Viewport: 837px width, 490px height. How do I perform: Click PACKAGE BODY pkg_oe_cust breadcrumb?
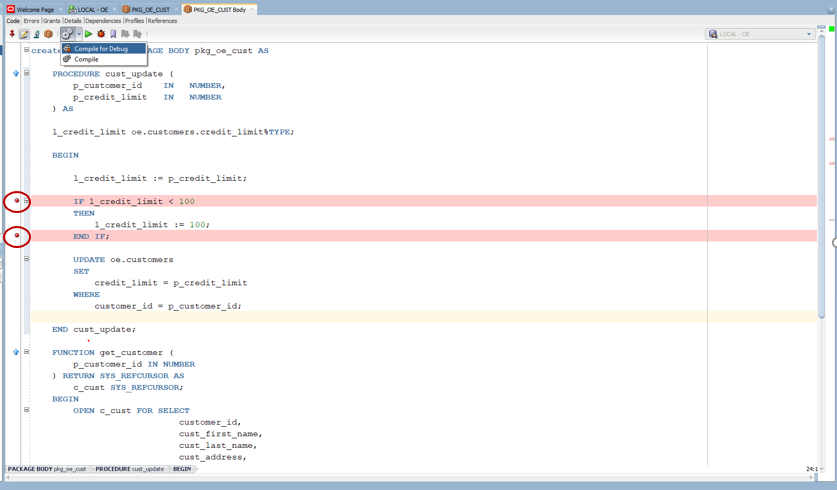[x=47, y=469]
